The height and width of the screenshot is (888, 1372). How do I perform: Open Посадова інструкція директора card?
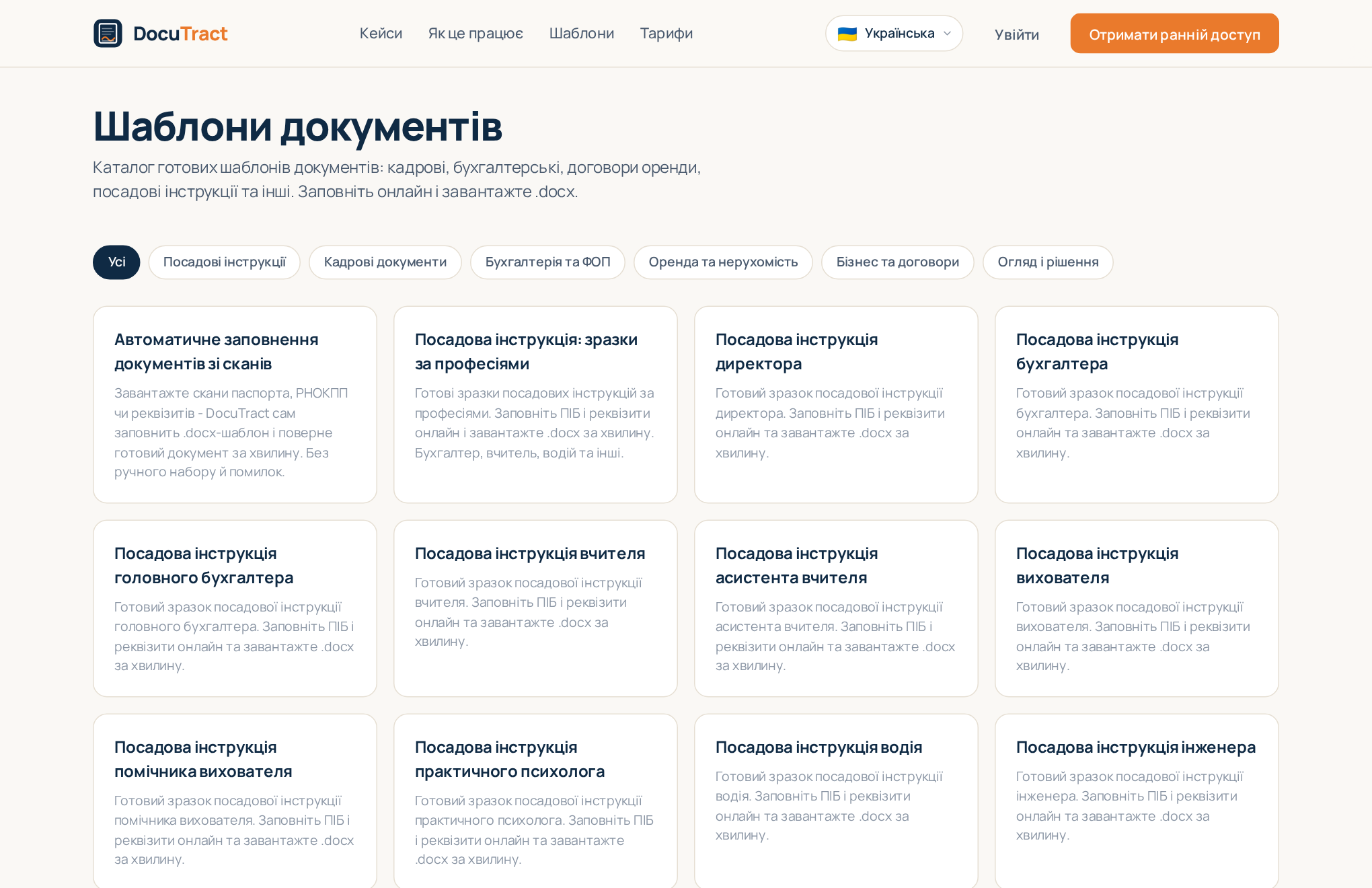tap(836, 405)
